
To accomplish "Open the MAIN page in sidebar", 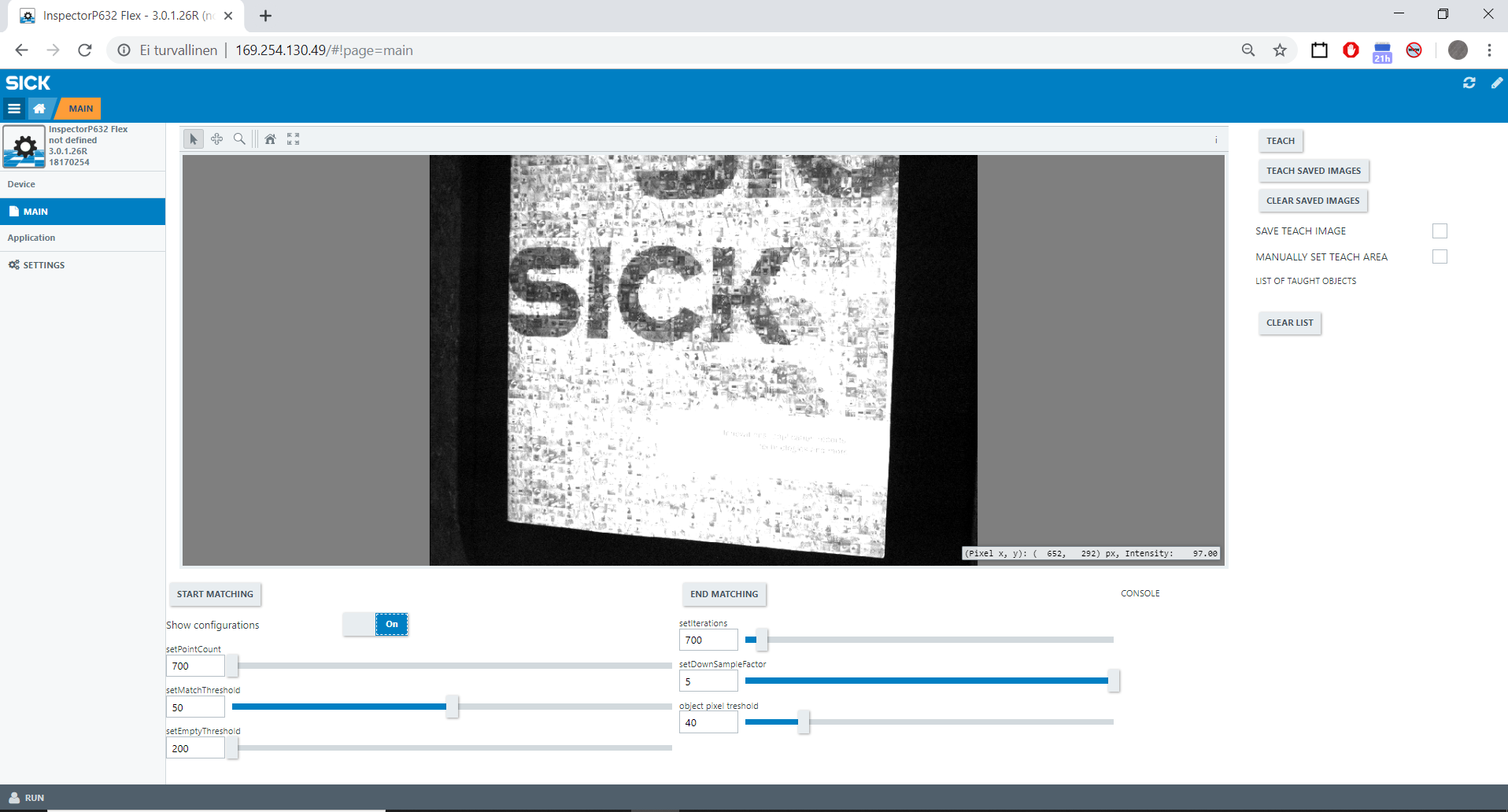I will click(x=83, y=212).
